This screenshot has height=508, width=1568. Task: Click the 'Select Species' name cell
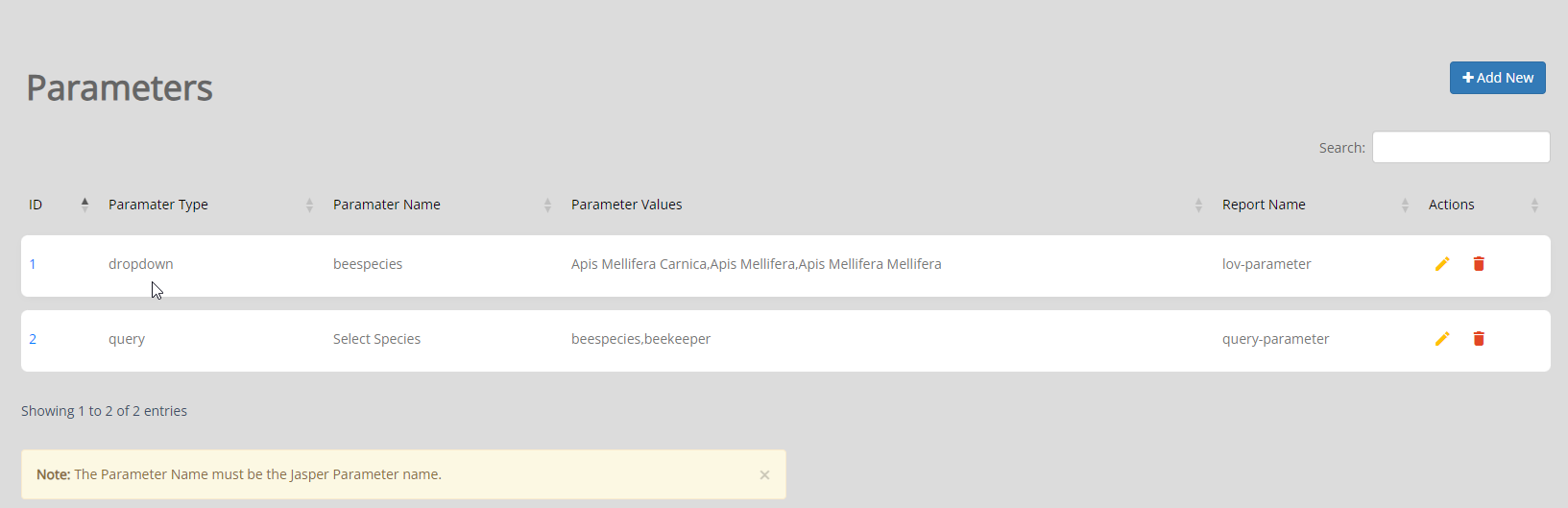pos(376,339)
